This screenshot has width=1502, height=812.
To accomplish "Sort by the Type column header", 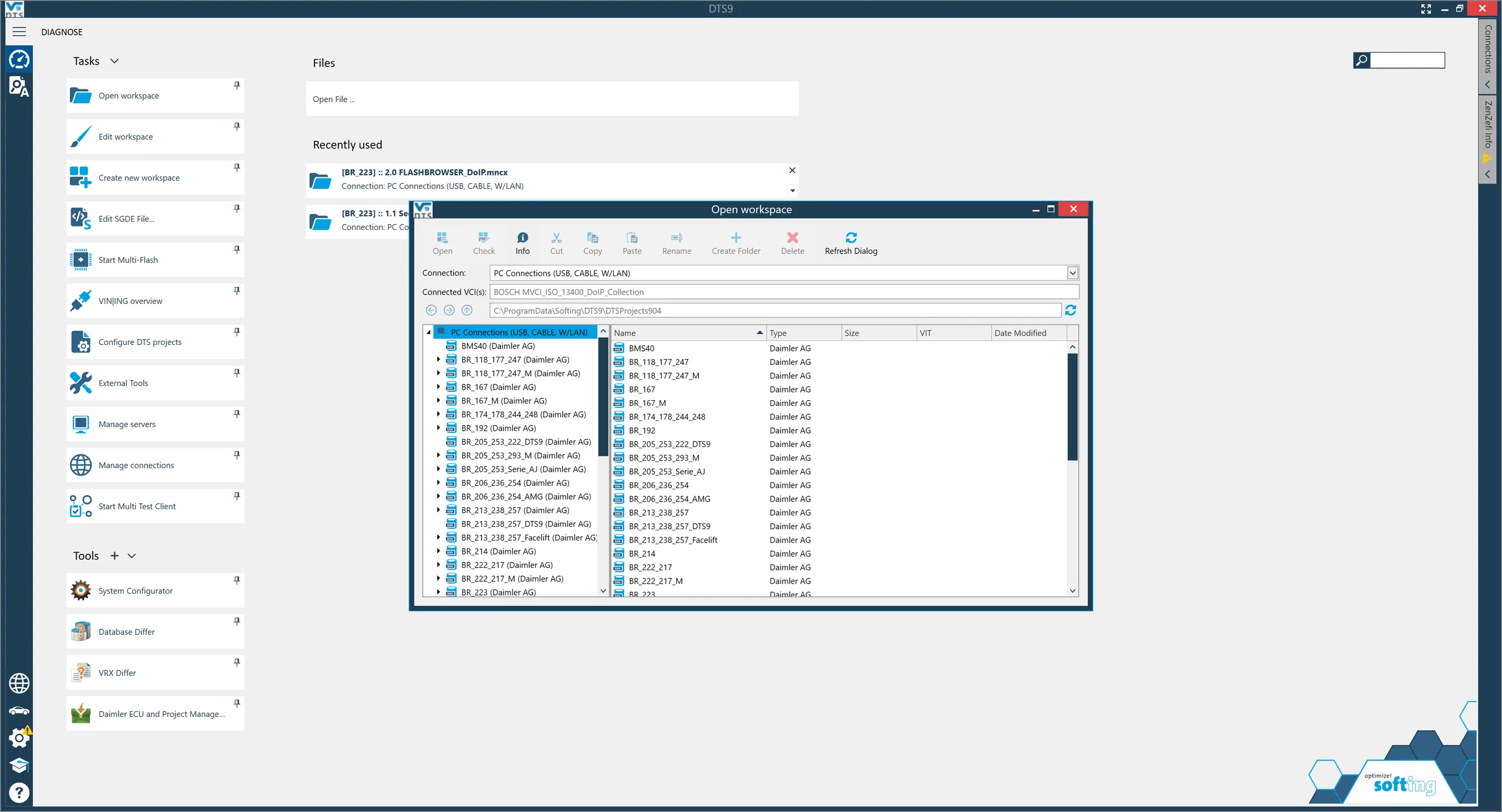I will (x=804, y=333).
